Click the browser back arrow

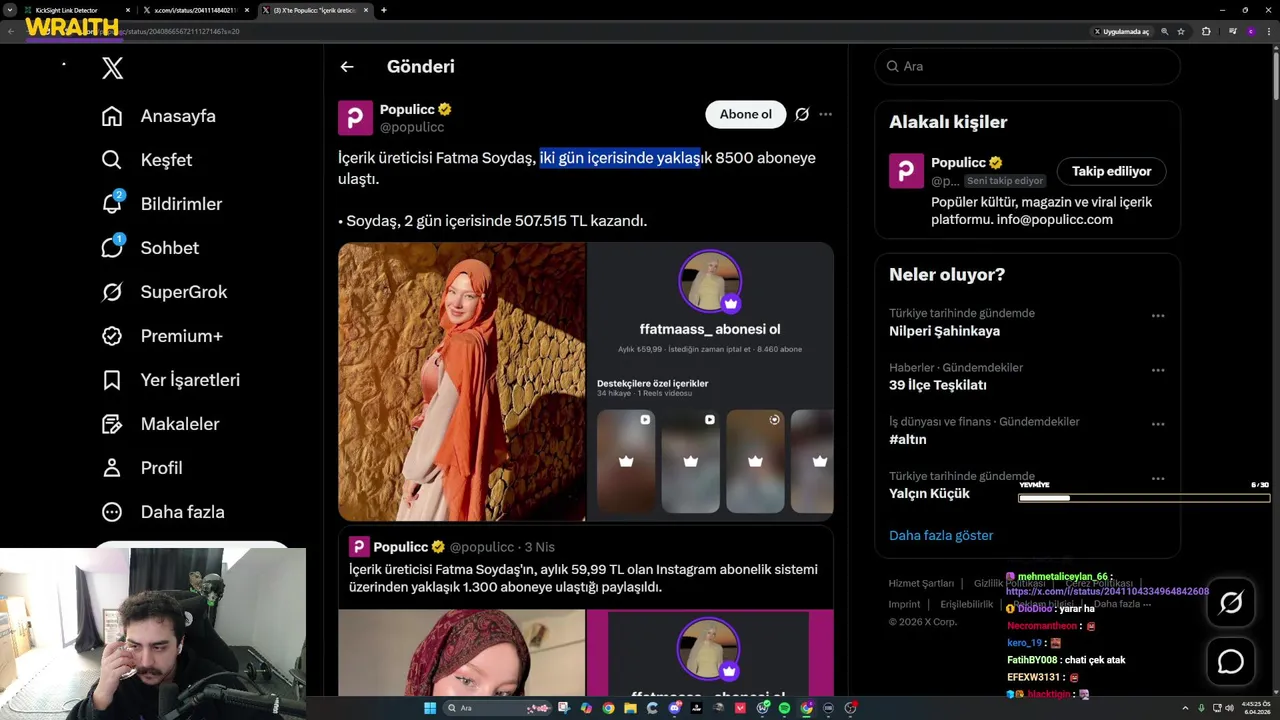(x=10, y=31)
